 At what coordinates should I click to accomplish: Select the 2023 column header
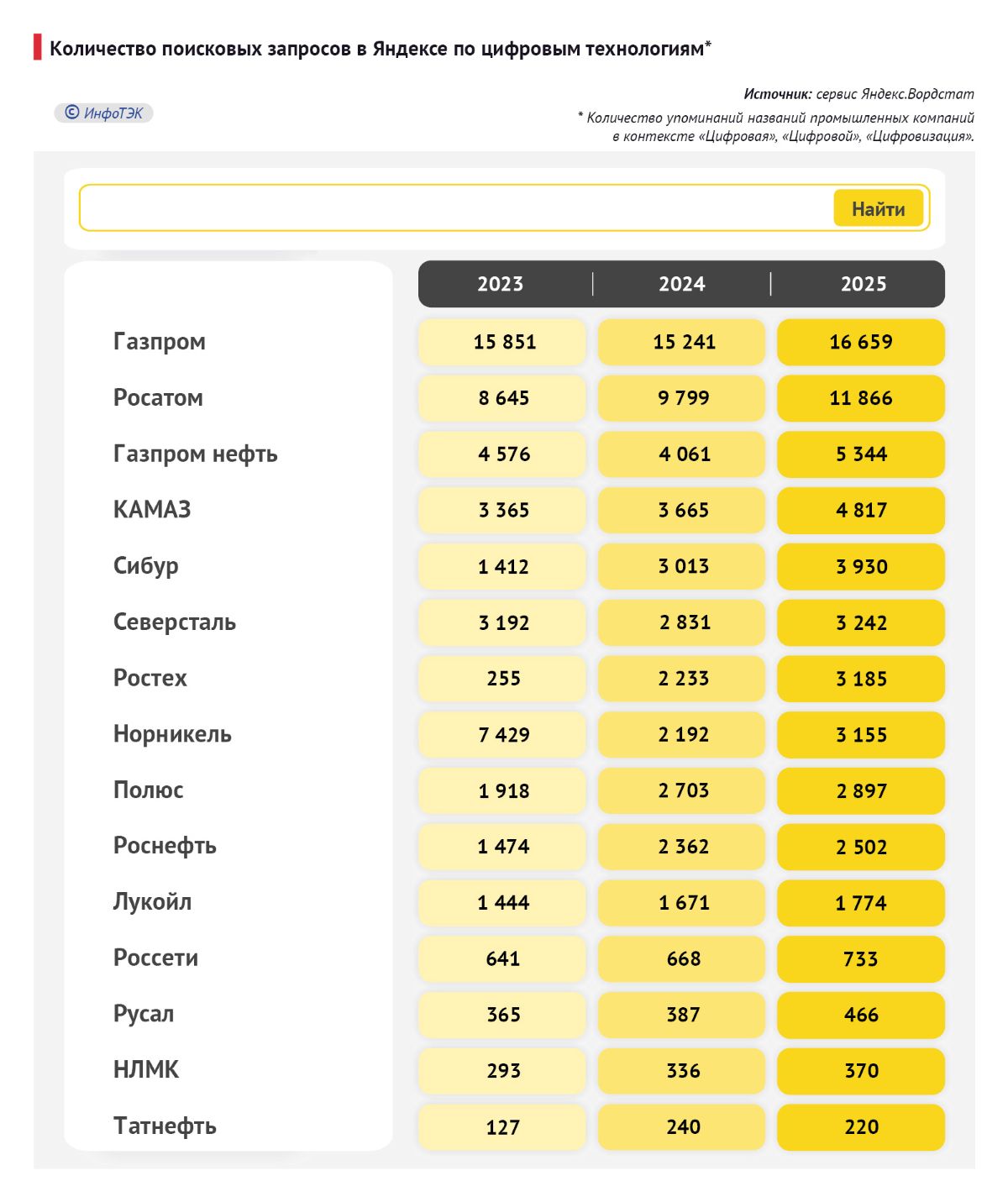[501, 284]
